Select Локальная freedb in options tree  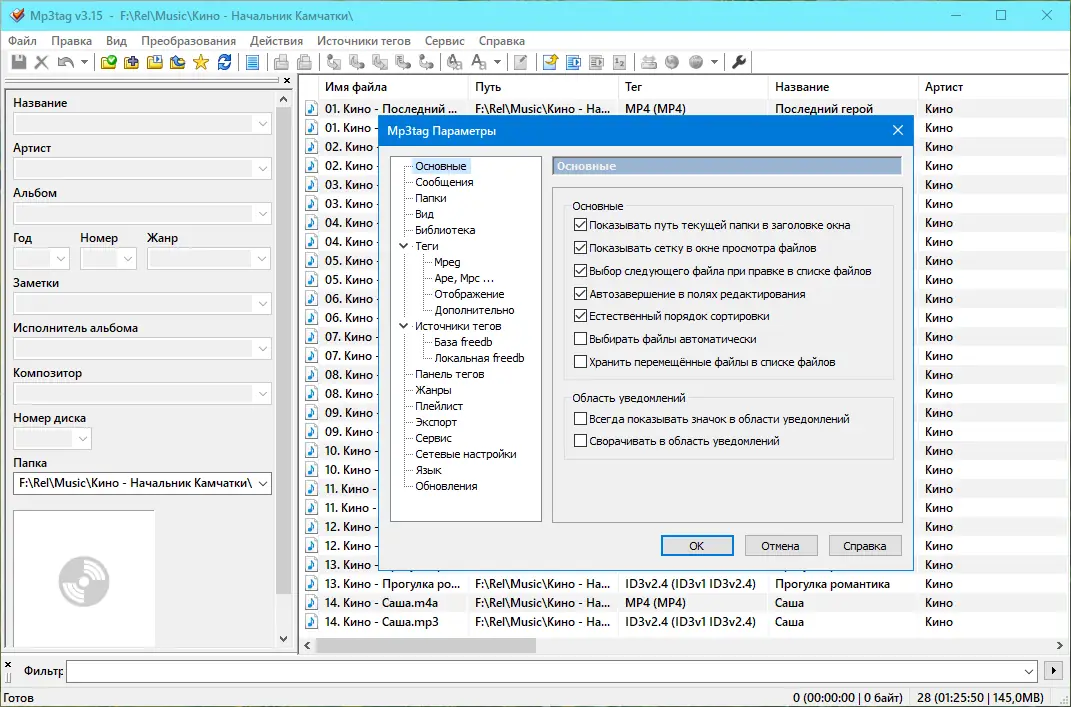point(479,358)
